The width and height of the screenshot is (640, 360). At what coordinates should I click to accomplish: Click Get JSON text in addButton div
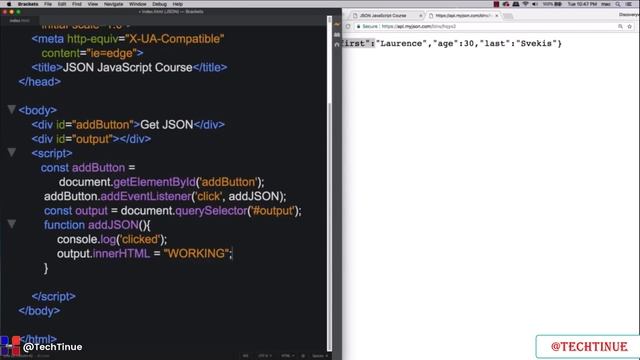(x=167, y=124)
